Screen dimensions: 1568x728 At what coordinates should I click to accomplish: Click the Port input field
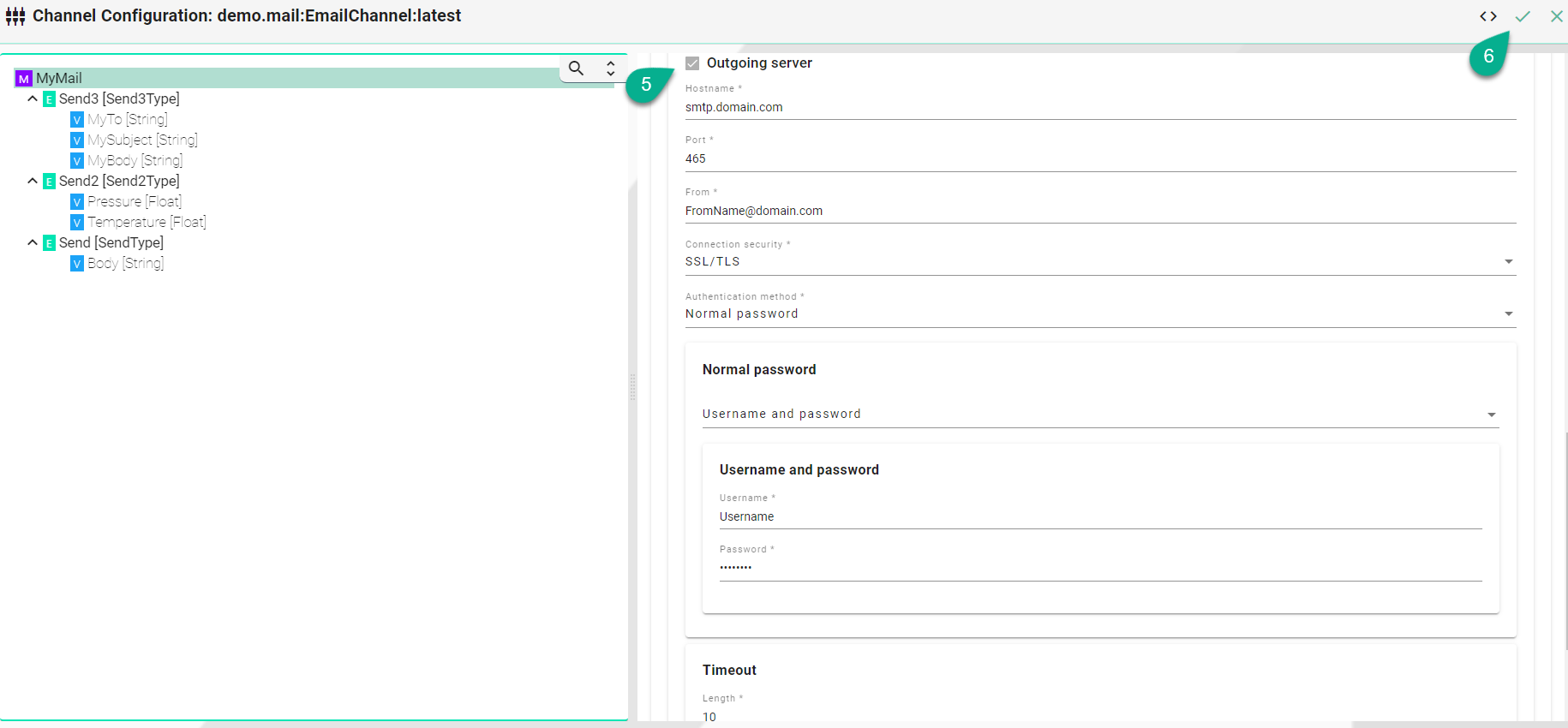(1100, 159)
